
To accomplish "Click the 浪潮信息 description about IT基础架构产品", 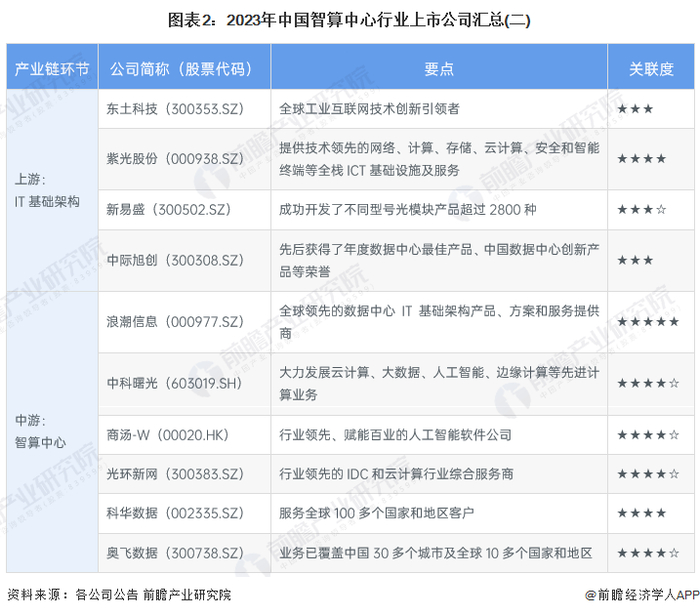I will (439, 322).
